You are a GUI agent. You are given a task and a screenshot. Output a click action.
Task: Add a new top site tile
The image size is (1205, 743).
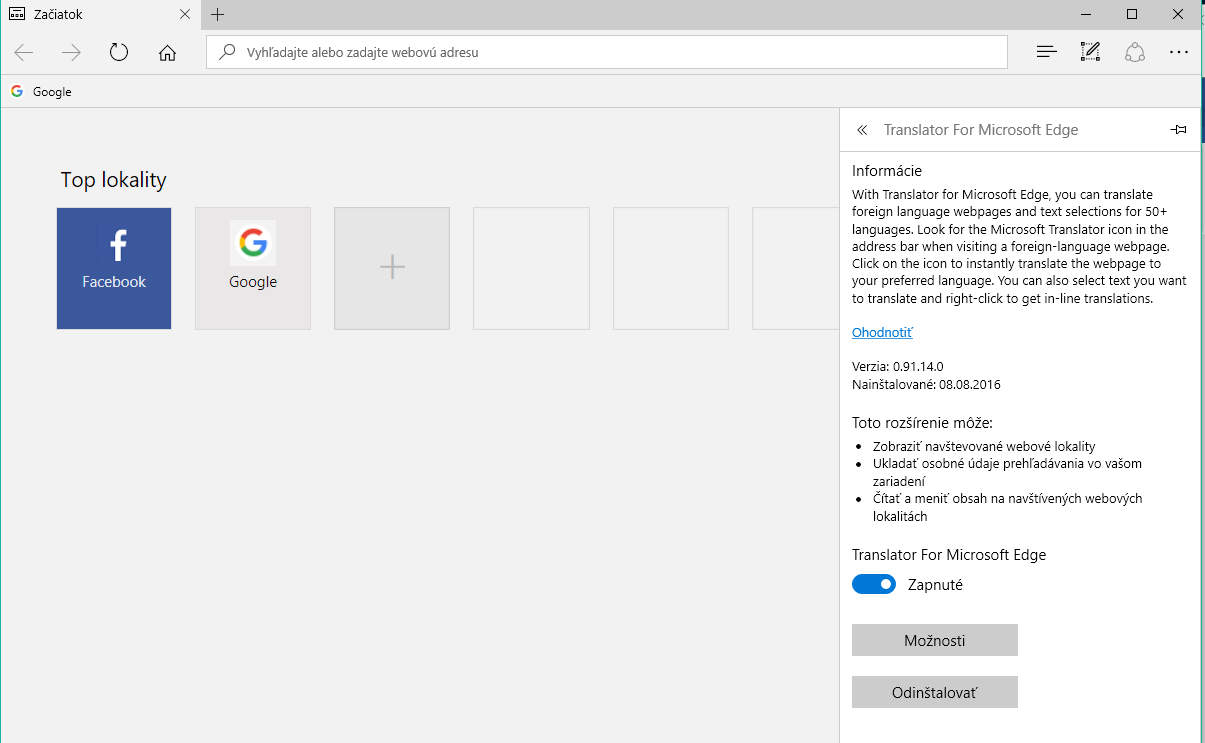point(392,268)
